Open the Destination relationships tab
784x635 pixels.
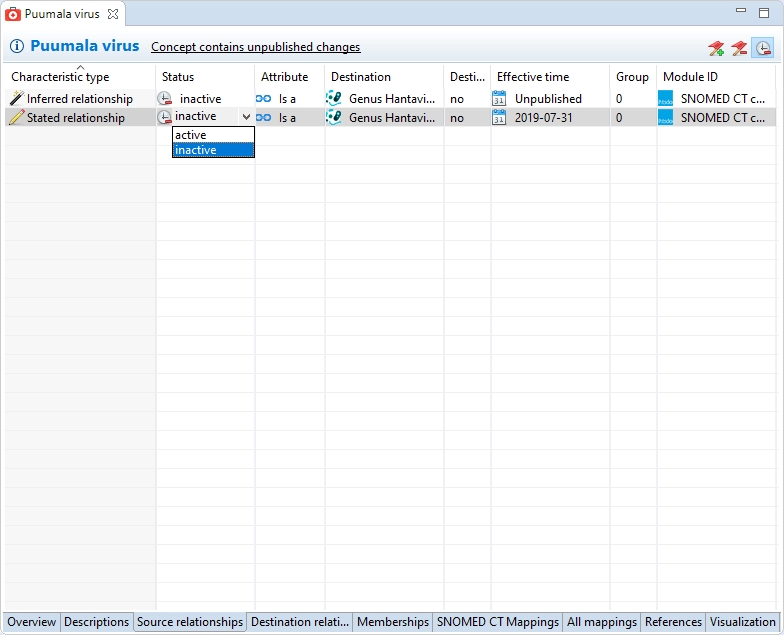(301, 622)
